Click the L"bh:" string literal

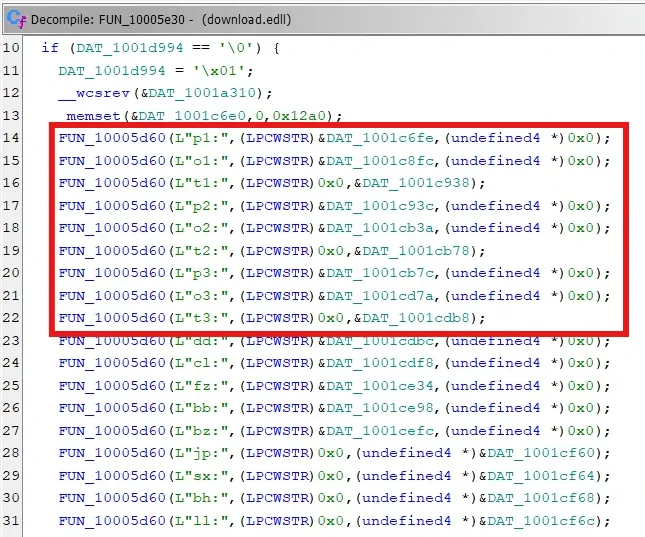pos(202,498)
